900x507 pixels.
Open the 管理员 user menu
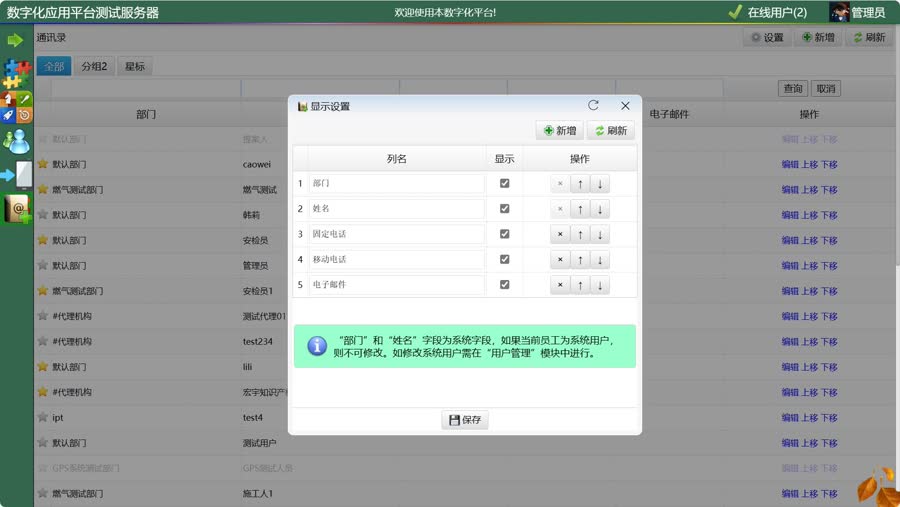coord(858,12)
